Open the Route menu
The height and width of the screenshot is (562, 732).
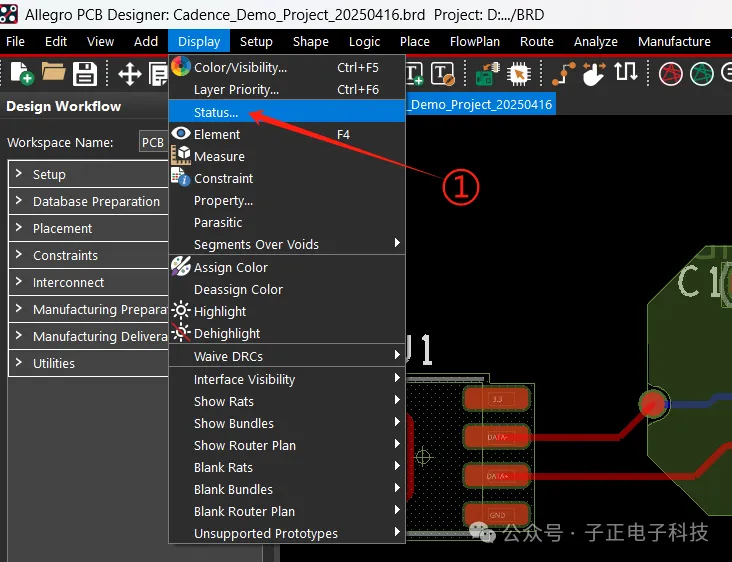[537, 42]
